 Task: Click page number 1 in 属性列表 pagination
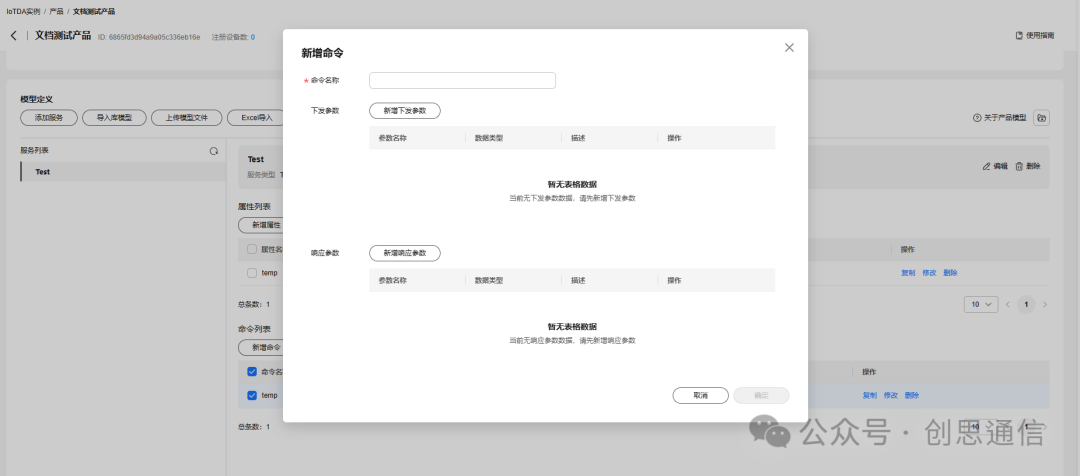(x=1026, y=304)
